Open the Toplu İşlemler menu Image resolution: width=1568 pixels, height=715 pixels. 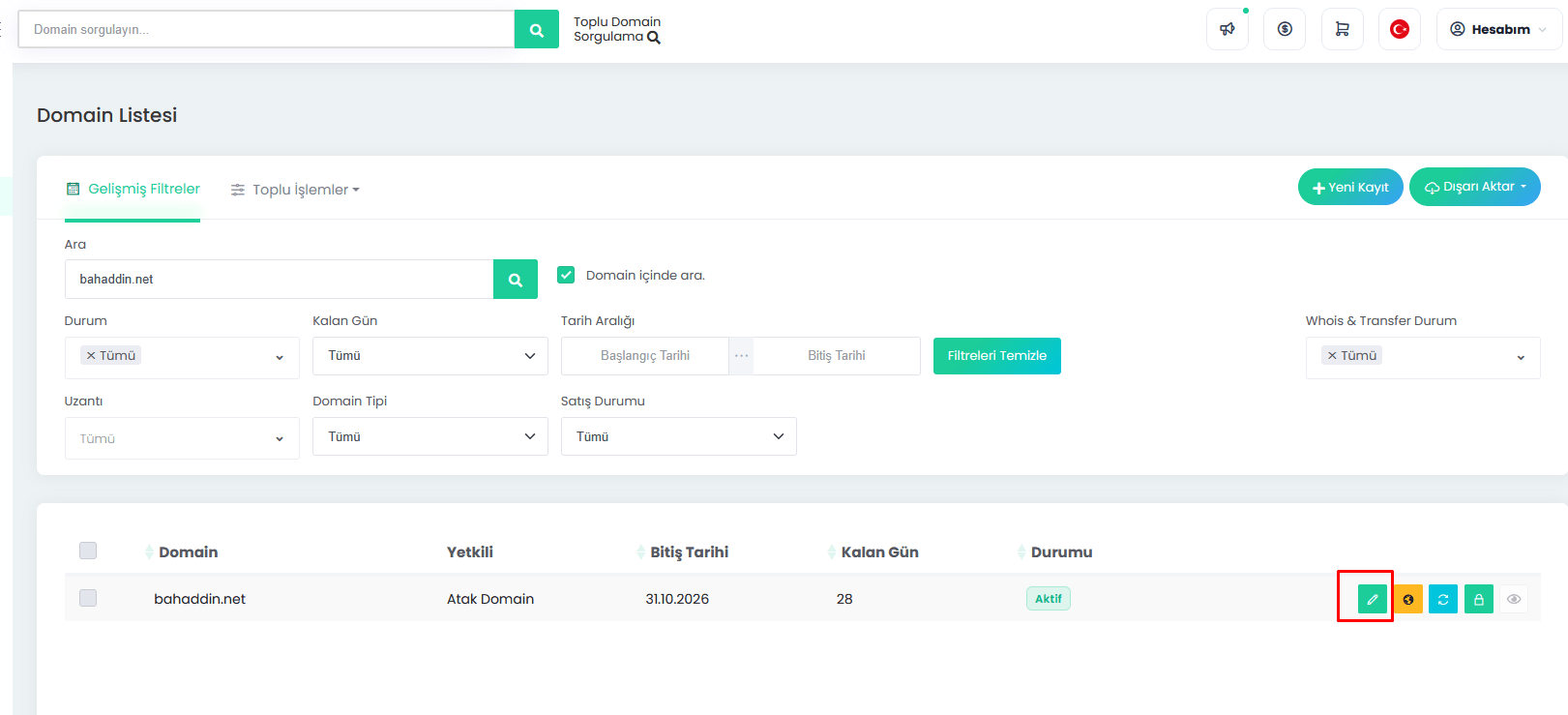point(295,190)
